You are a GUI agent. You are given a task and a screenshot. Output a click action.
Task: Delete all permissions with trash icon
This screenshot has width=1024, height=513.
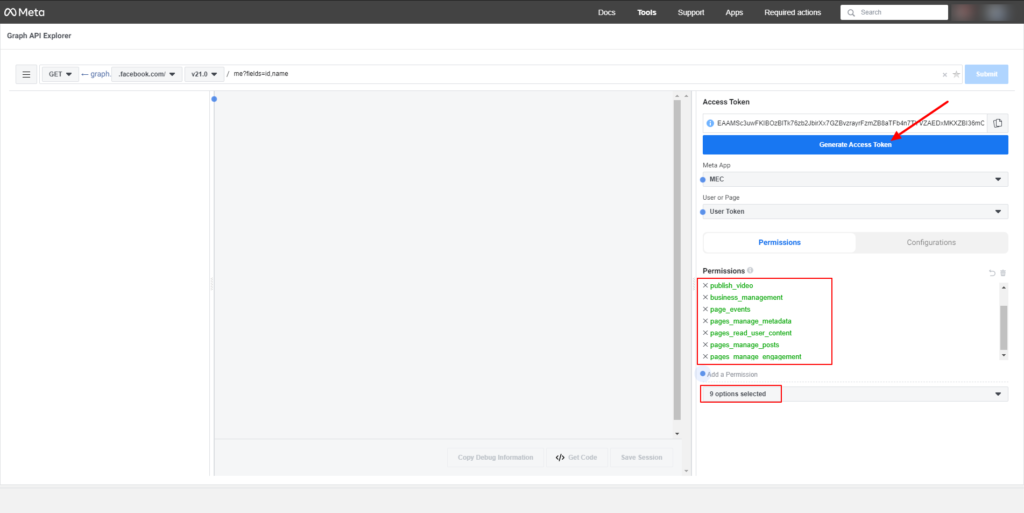(1002, 272)
